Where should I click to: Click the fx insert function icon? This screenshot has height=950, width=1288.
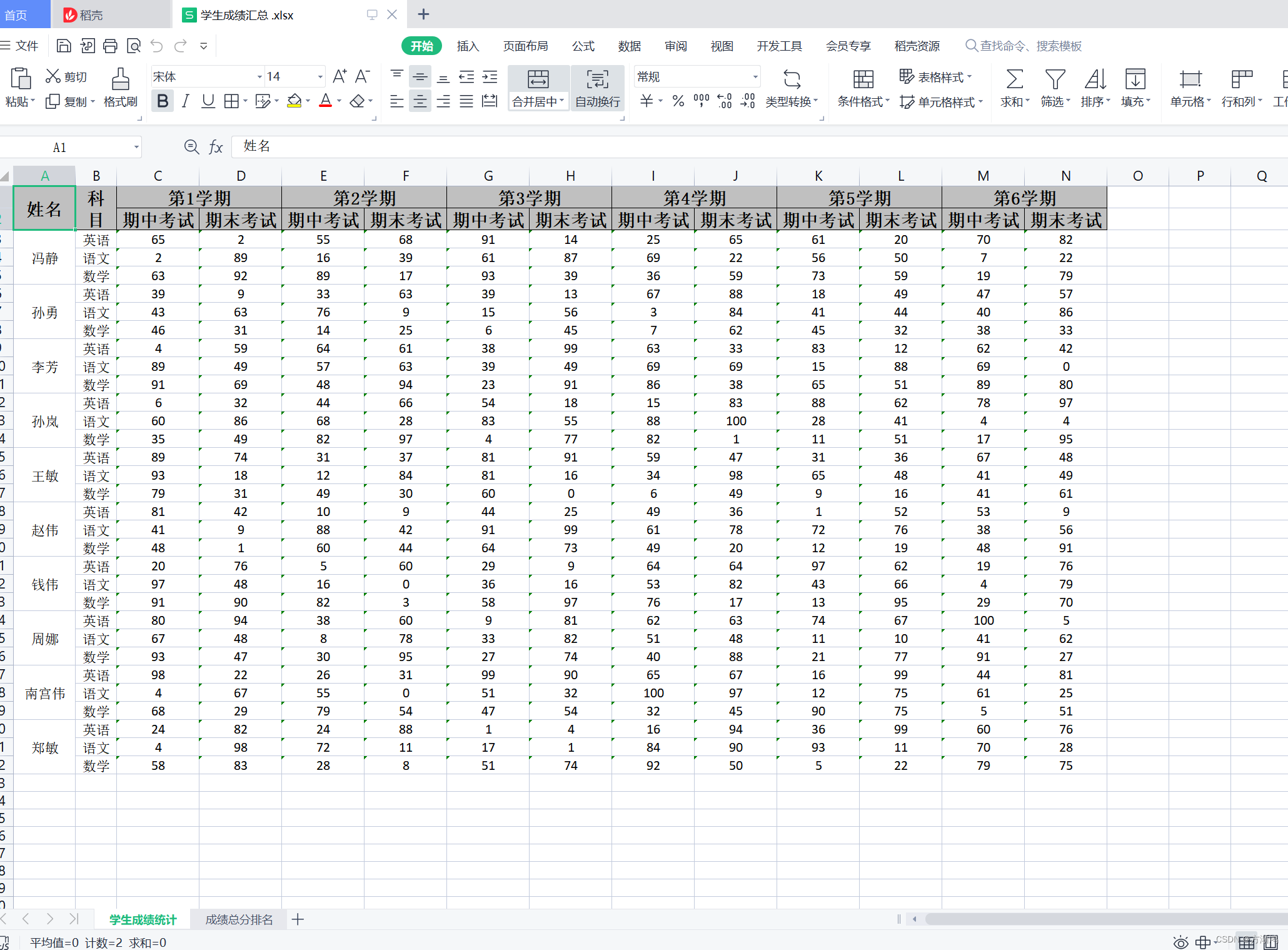pos(216,147)
